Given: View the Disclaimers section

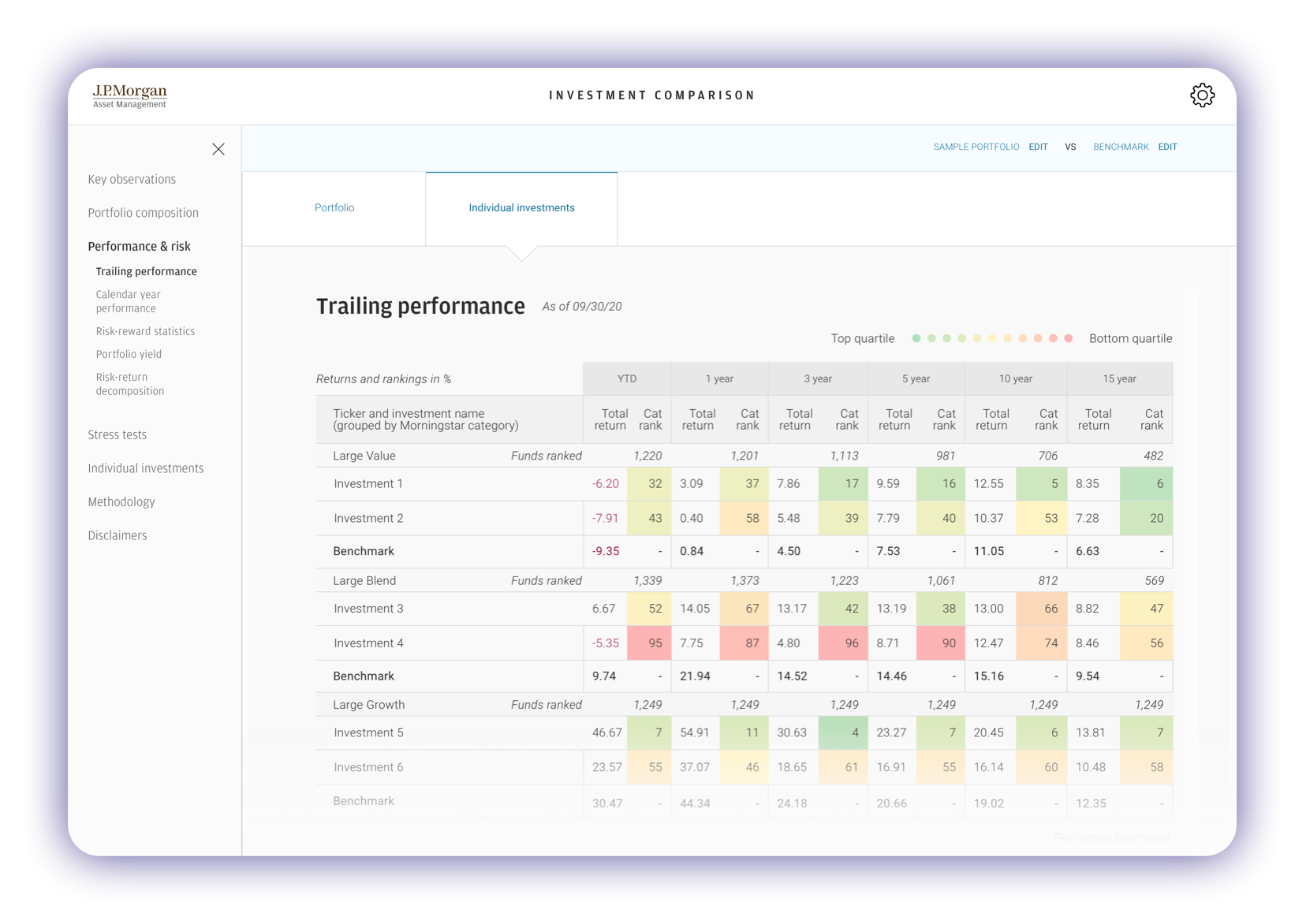Looking at the screenshot, I should coord(117,536).
